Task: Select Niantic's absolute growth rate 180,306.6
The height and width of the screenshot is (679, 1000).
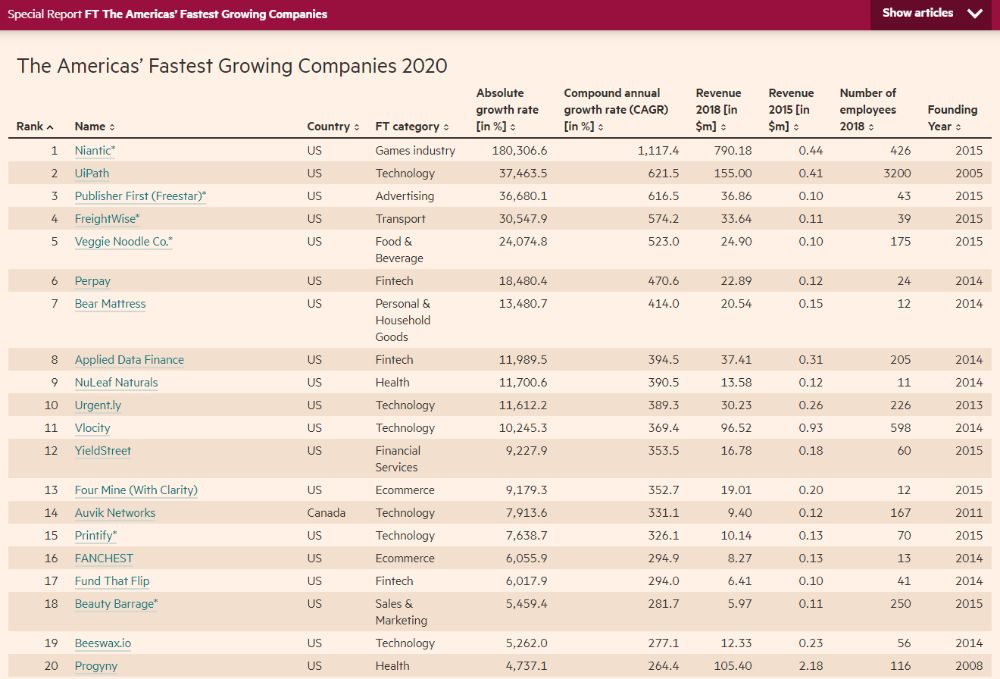Action: 519,150
